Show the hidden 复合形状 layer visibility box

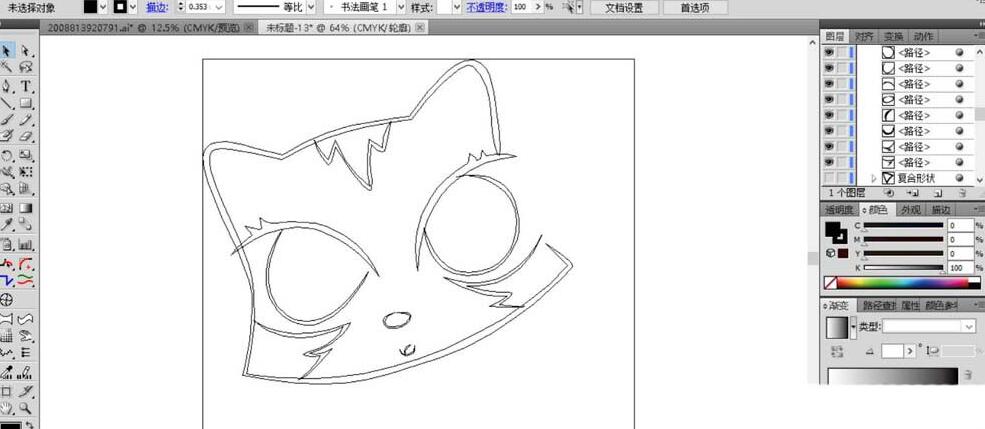click(x=829, y=178)
